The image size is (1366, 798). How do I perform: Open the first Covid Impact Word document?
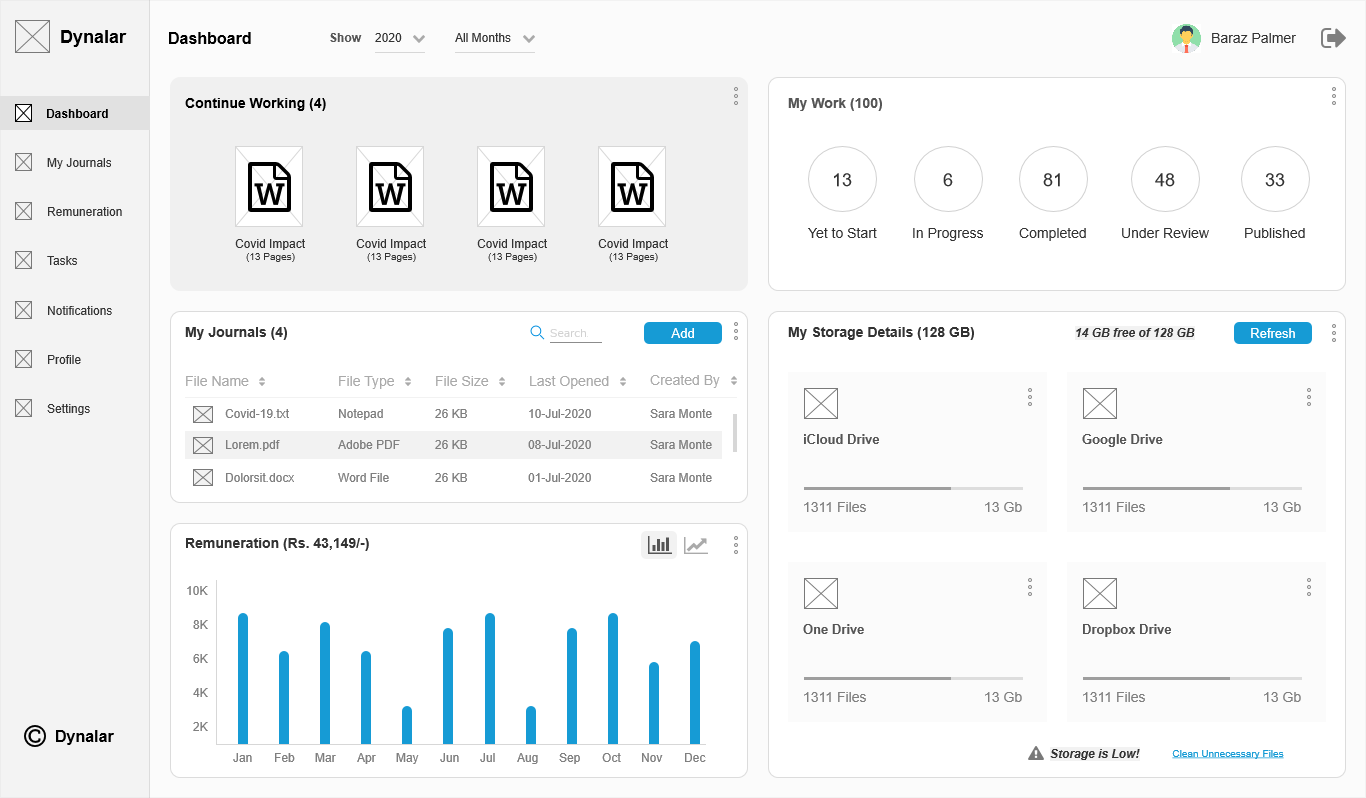pos(269,187)
